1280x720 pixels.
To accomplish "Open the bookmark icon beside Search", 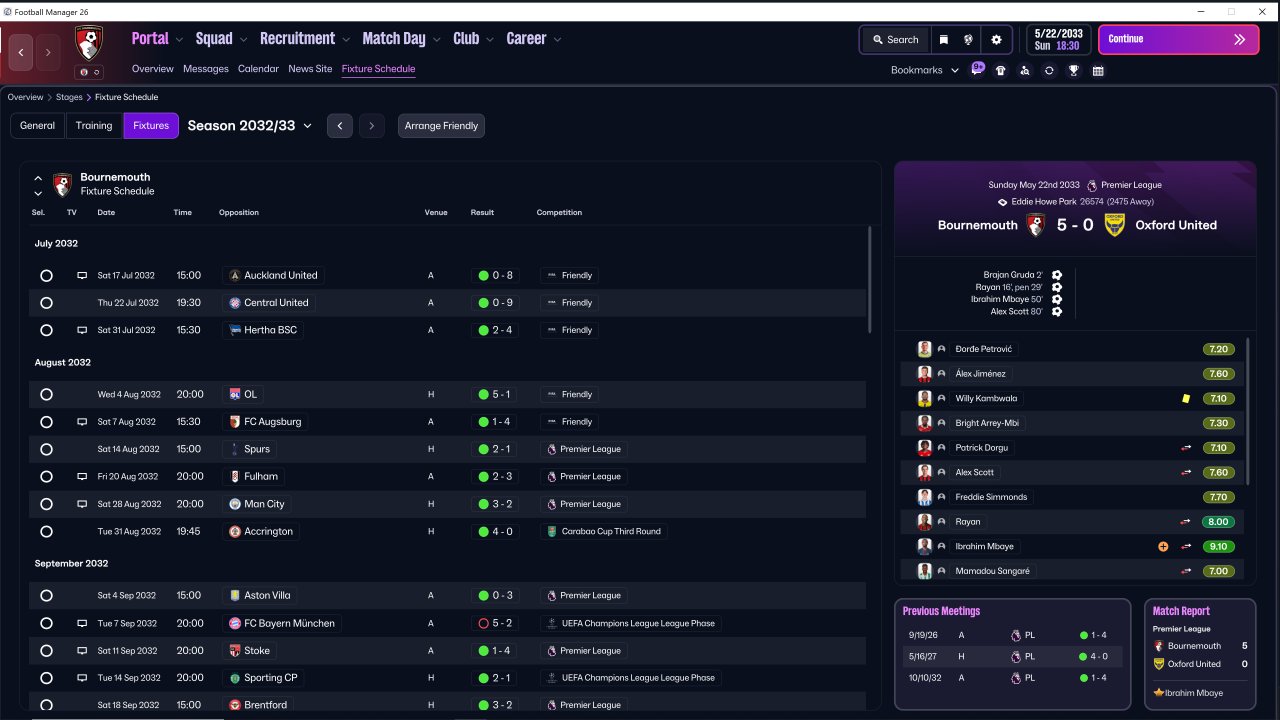I will (943, 40).
